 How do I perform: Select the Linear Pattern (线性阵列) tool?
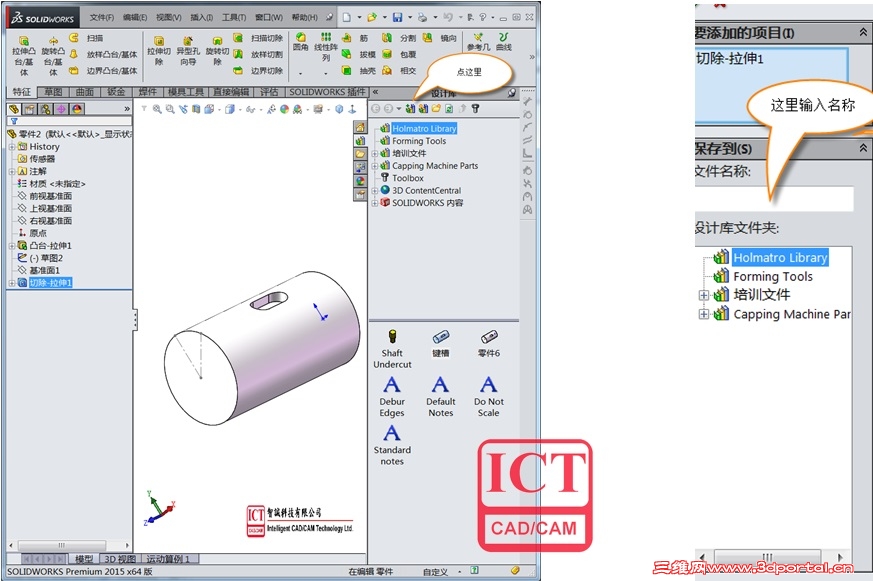[326, 47]
